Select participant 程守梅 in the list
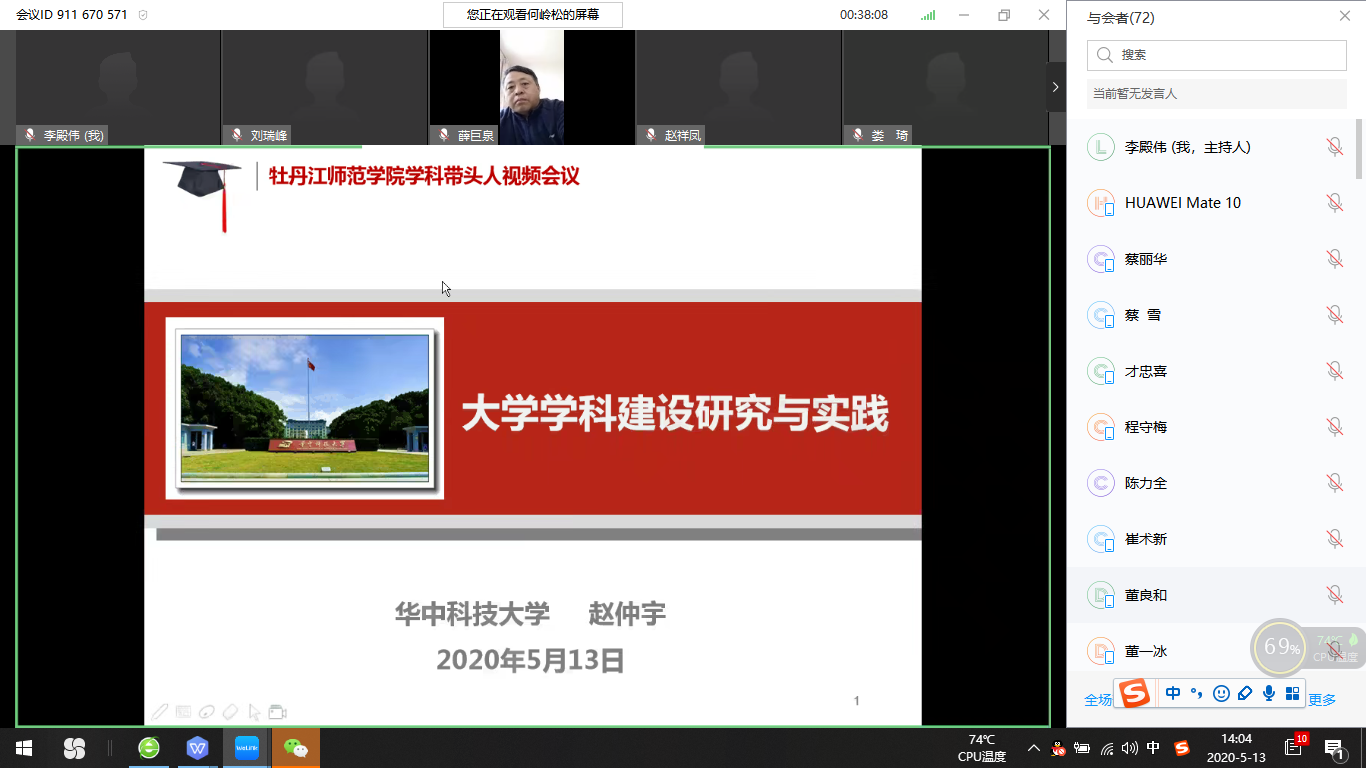This screenshot has width=1366, height=768. (x=1146, y=427)
